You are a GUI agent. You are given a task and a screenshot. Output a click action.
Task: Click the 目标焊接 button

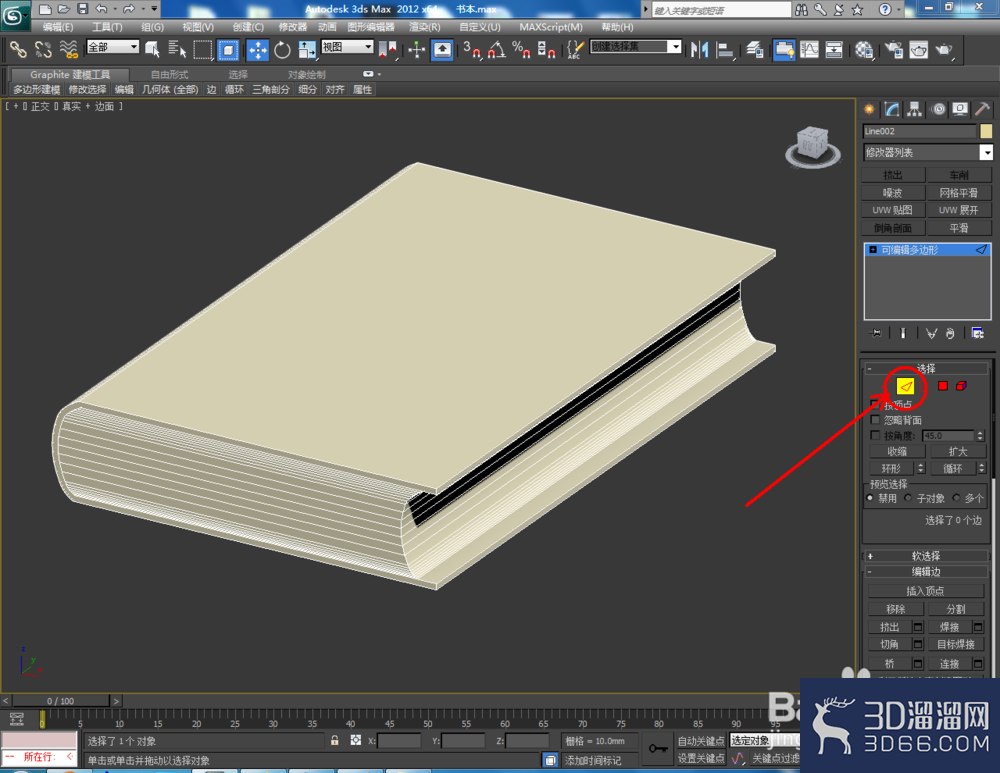click(955, 644)
